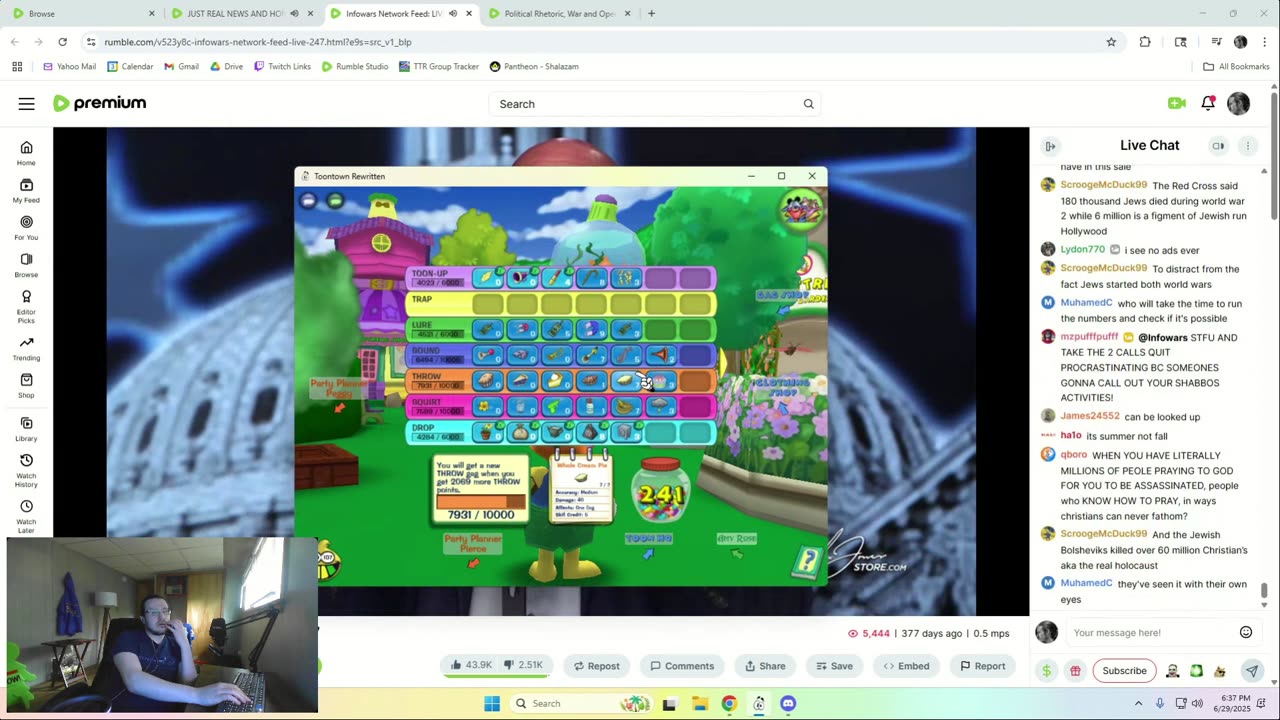
Task: Click the search magnifier icon
Action: click(808, 104)
